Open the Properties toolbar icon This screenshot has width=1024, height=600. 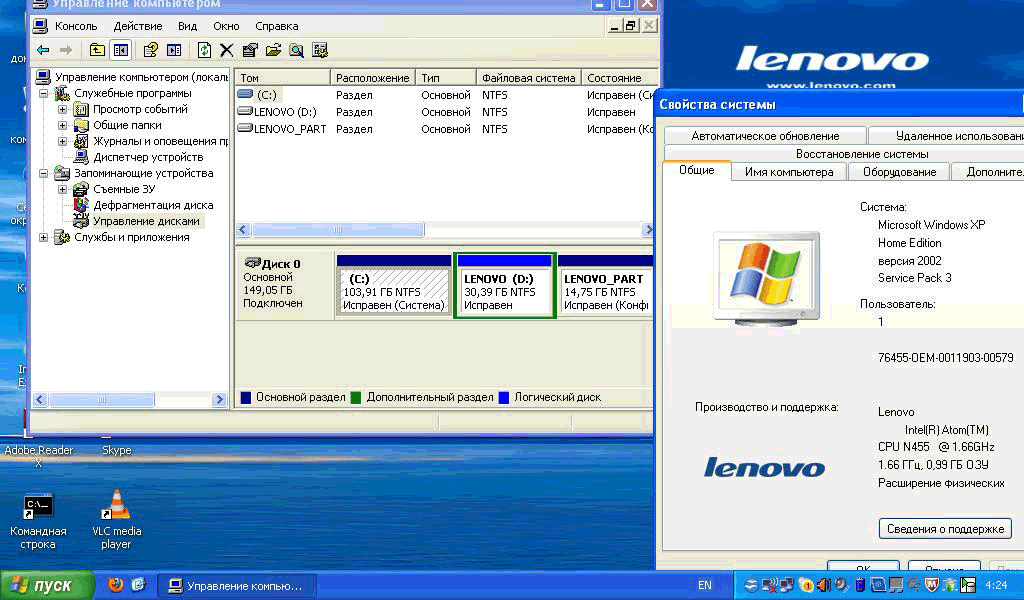249,50
